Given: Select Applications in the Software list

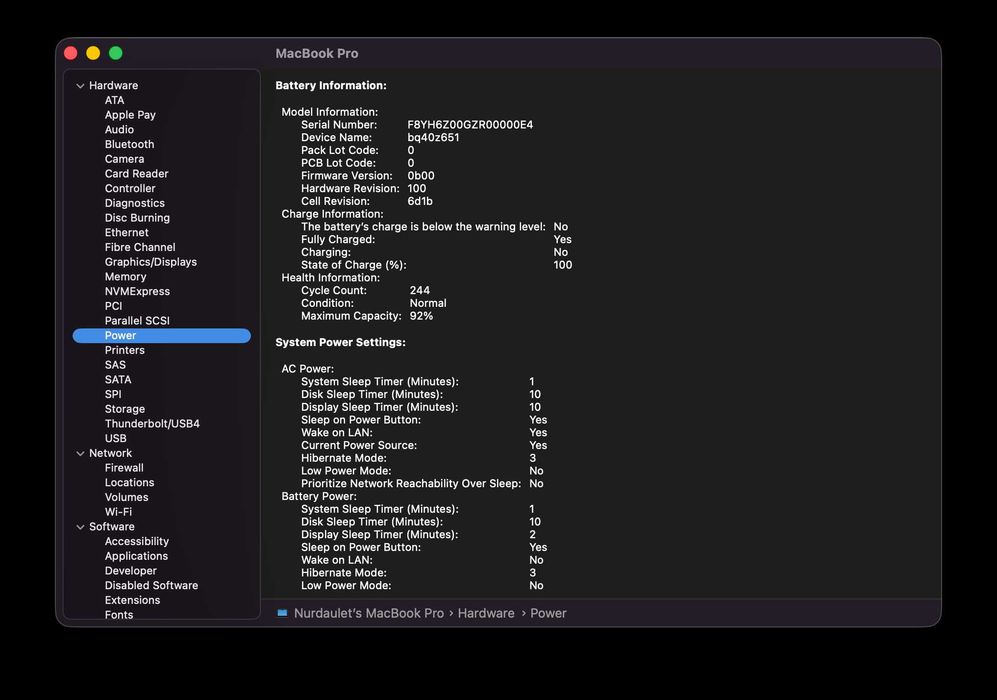Looking at the screenshot, I should [136, 556].
